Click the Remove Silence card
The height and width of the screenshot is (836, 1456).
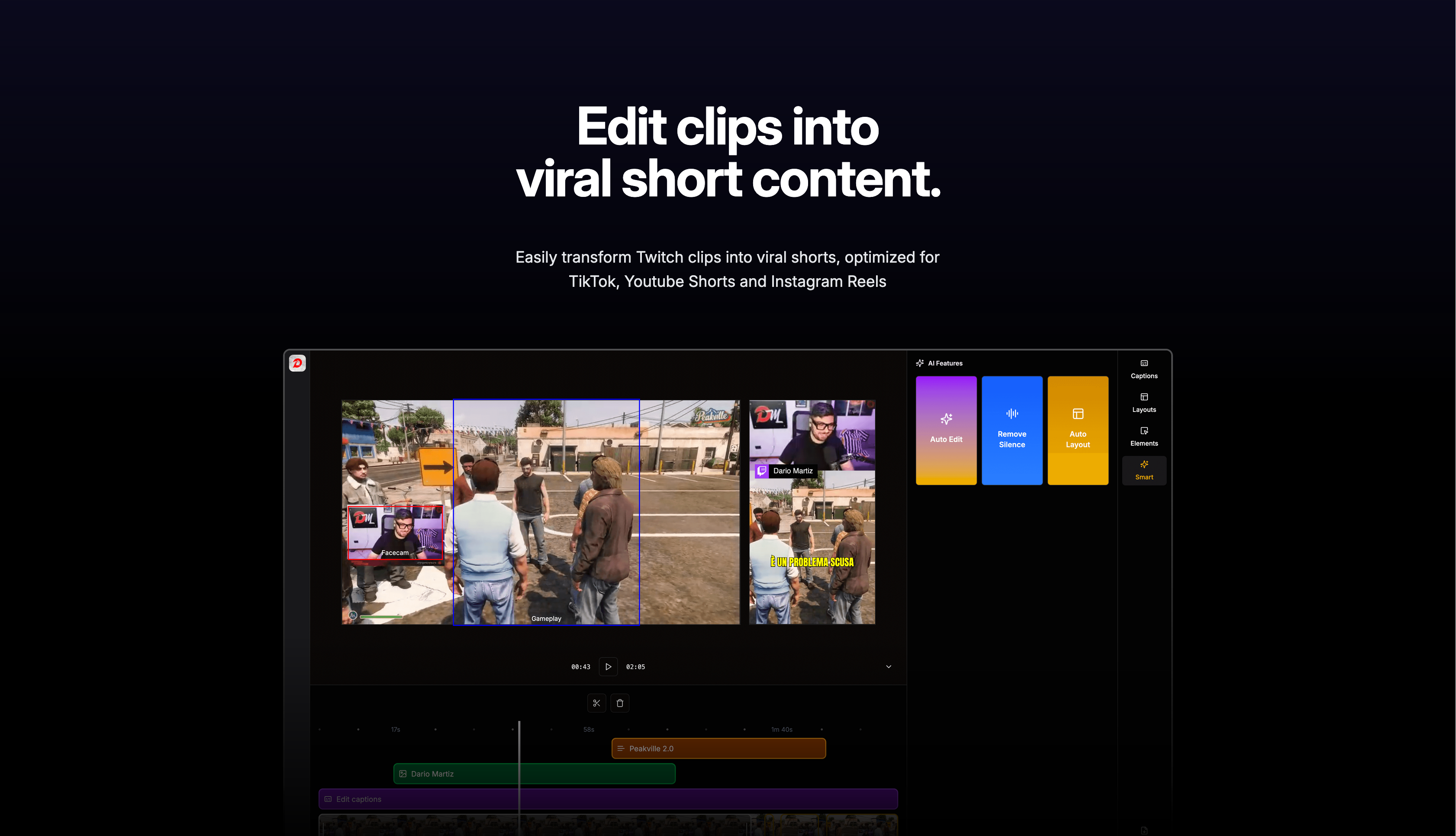point(1011,430)
